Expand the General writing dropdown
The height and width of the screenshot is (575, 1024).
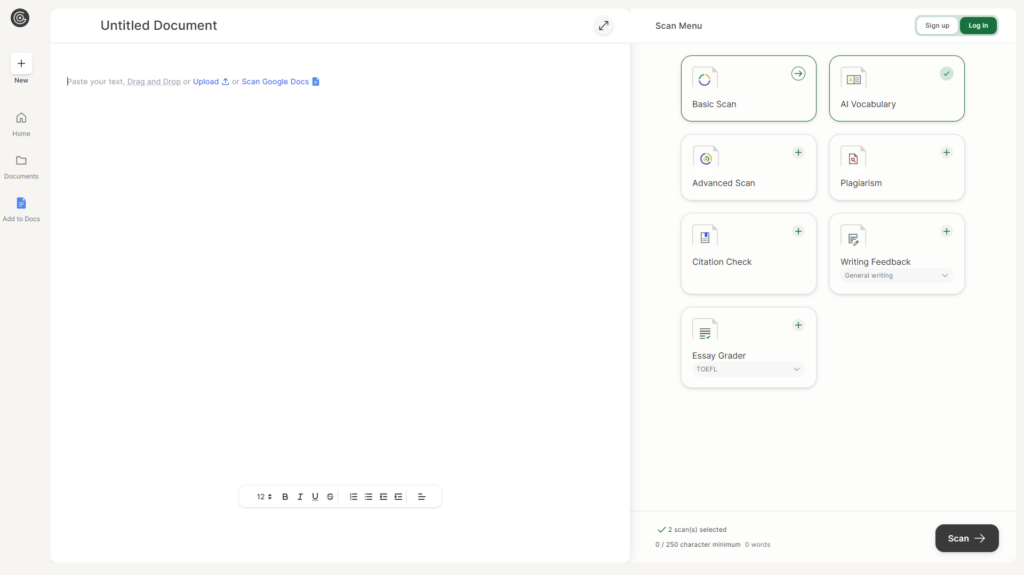896,276
